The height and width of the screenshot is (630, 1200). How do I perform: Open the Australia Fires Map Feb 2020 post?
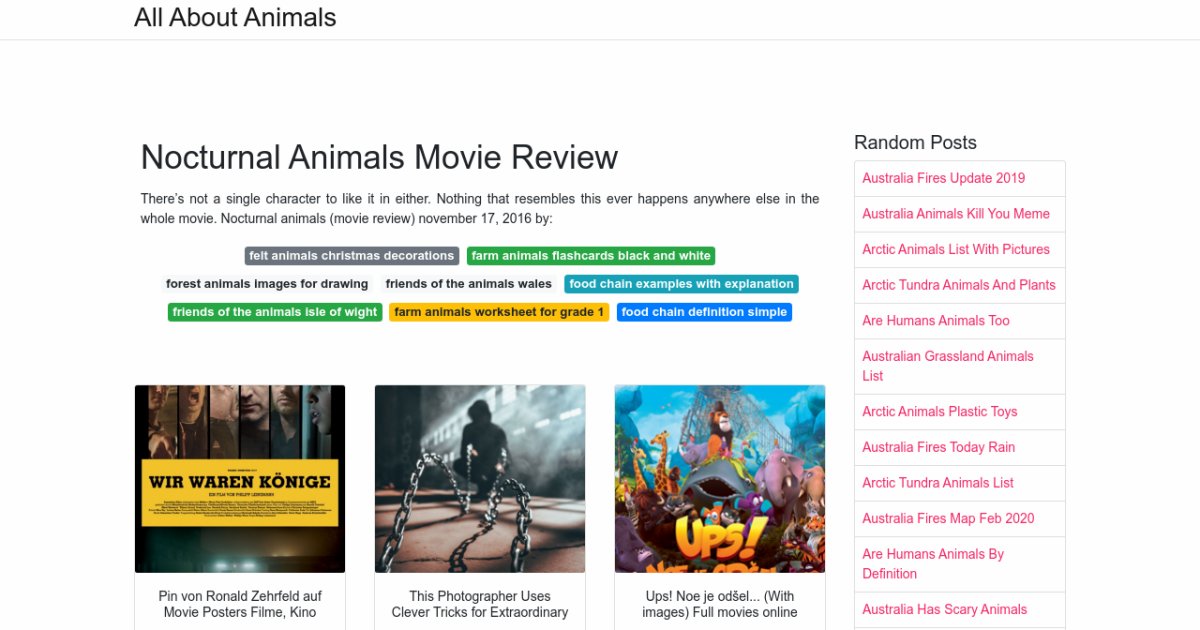point(948,518)
